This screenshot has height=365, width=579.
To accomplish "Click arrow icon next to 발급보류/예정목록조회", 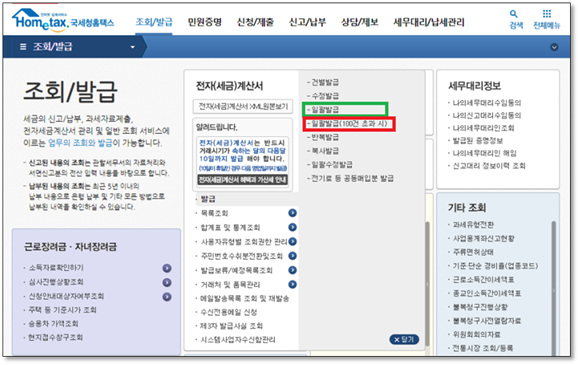I will tap(292, 270).
